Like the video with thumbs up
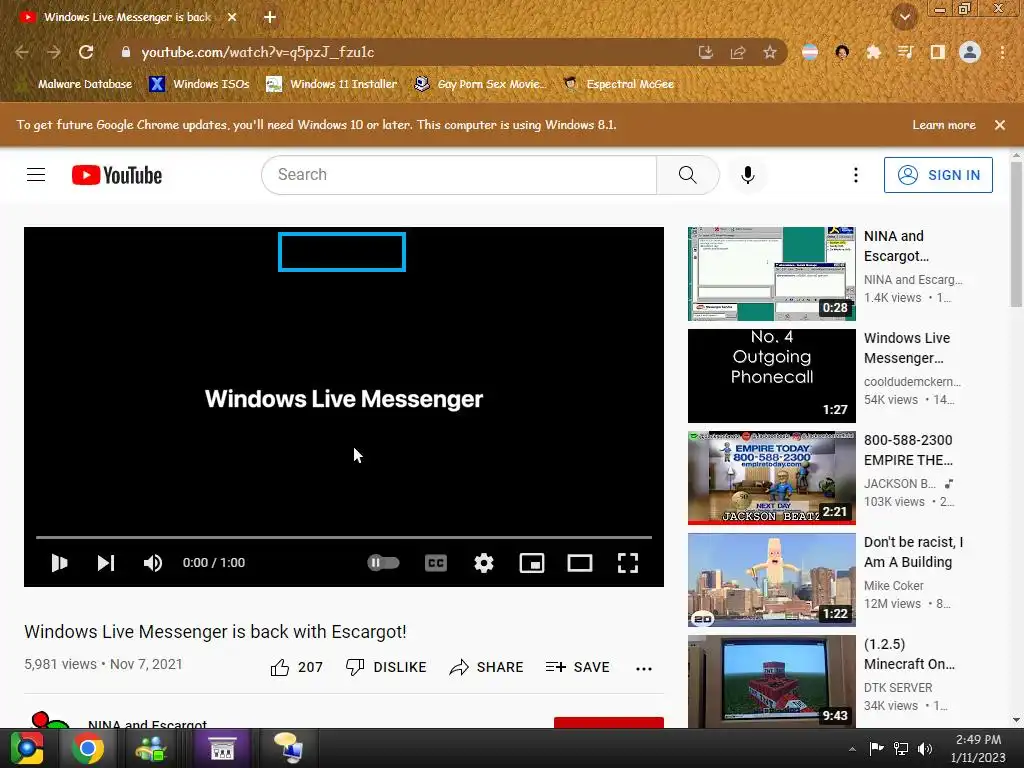 click(296, 667)
